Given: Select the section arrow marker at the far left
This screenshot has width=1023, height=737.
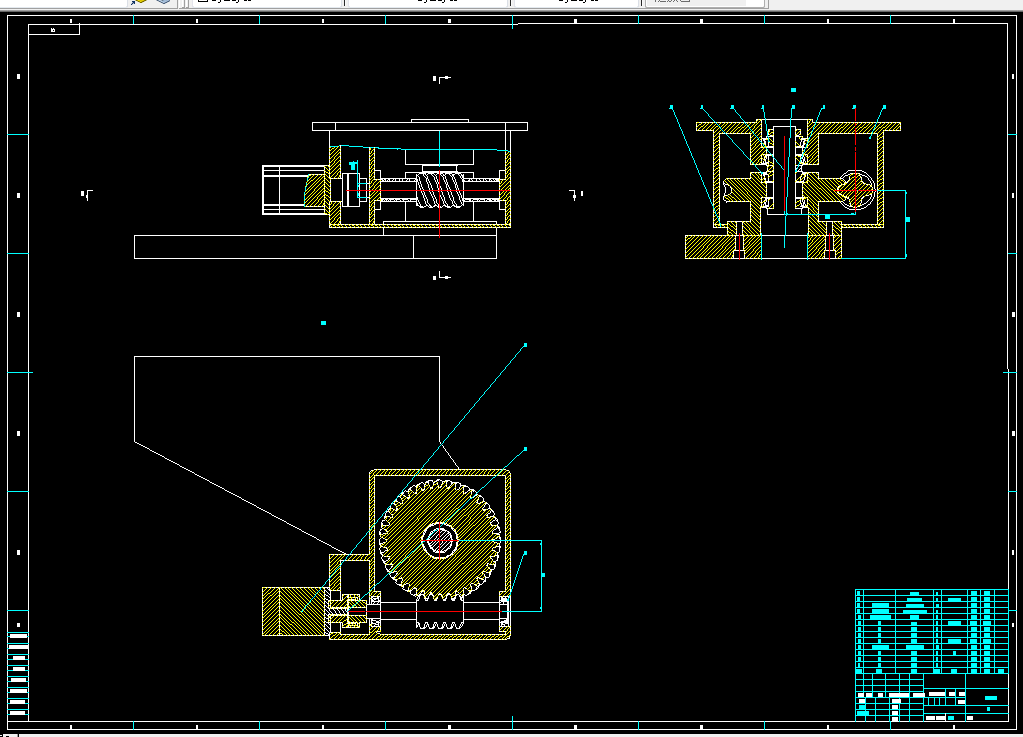Looking at the screenshot, I should (87, 194).
